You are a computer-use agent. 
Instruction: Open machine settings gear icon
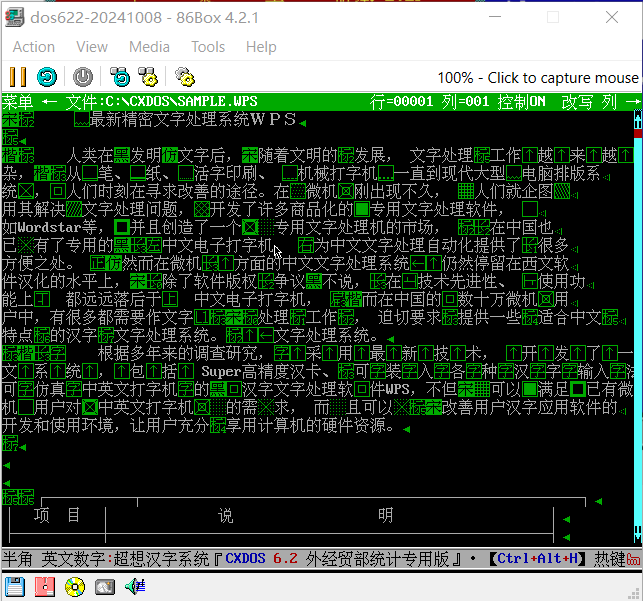pos(185,77)
